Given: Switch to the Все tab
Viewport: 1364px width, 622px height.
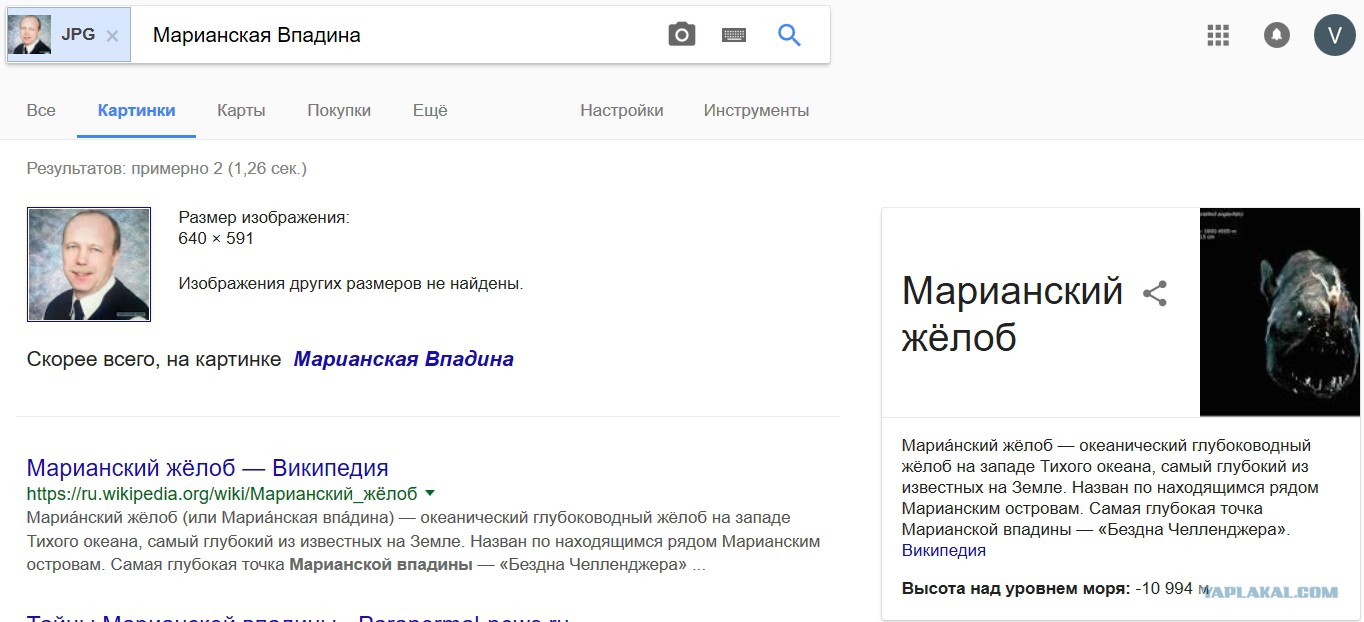Looking at the screenshot, I should pos(41,111).
